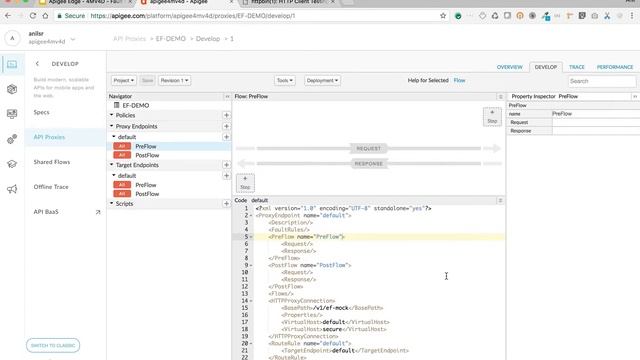The image size is (640, 360).
Task: Collapse the Policies section
Action: (x=111, y=115)
